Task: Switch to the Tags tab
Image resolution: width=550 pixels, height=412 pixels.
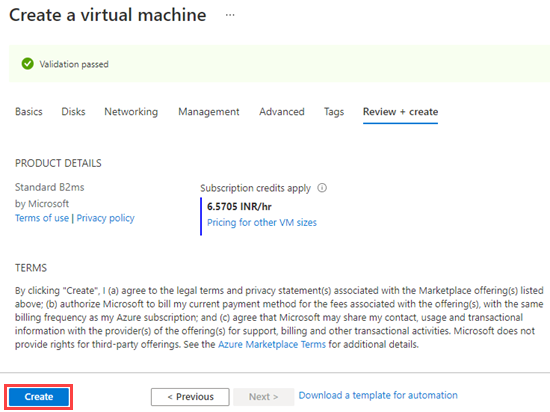Action: click(x=334, y=112)
